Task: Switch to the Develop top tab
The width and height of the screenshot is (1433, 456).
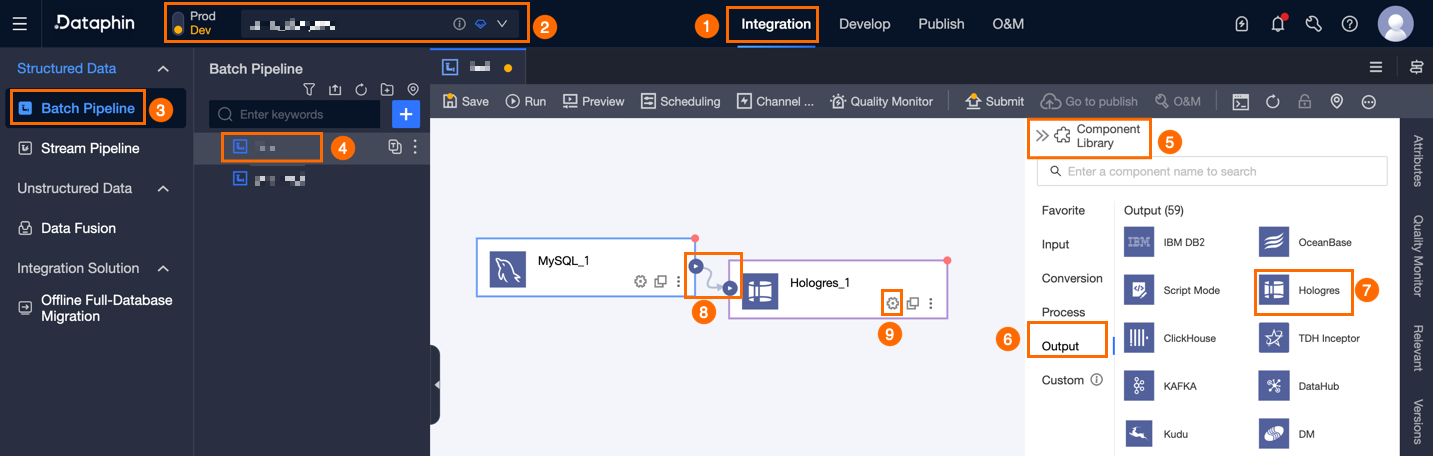Action: [864, 24]
